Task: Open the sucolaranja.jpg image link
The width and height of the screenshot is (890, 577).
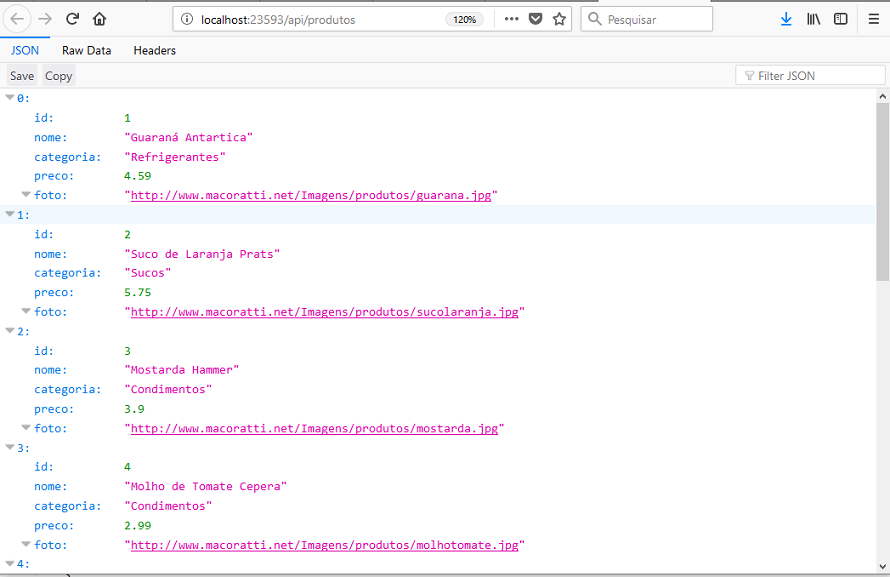Action: point(325,312)
